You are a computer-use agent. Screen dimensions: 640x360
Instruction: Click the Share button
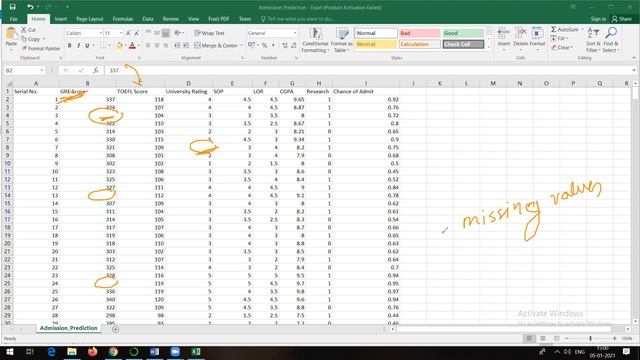pyautogui.click(x=622, y=19)
